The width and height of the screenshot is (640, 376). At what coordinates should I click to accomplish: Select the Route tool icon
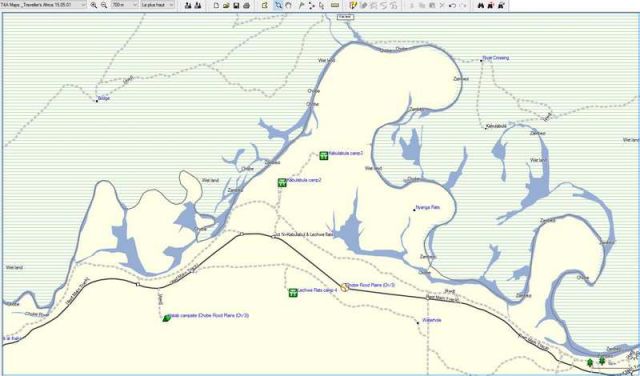pos(312,5)
